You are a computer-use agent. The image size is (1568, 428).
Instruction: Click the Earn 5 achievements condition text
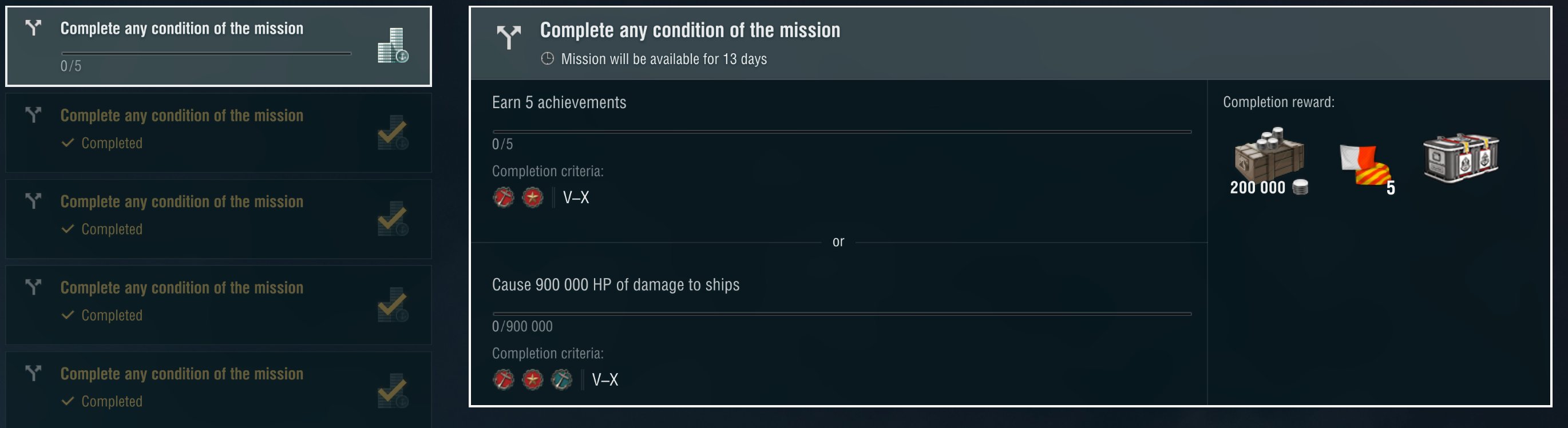559,103
